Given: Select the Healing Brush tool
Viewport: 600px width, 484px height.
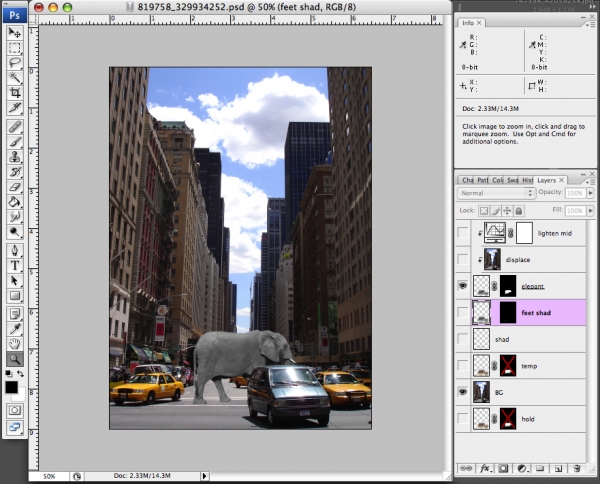Looking at the screenshot, I should 15,127.
